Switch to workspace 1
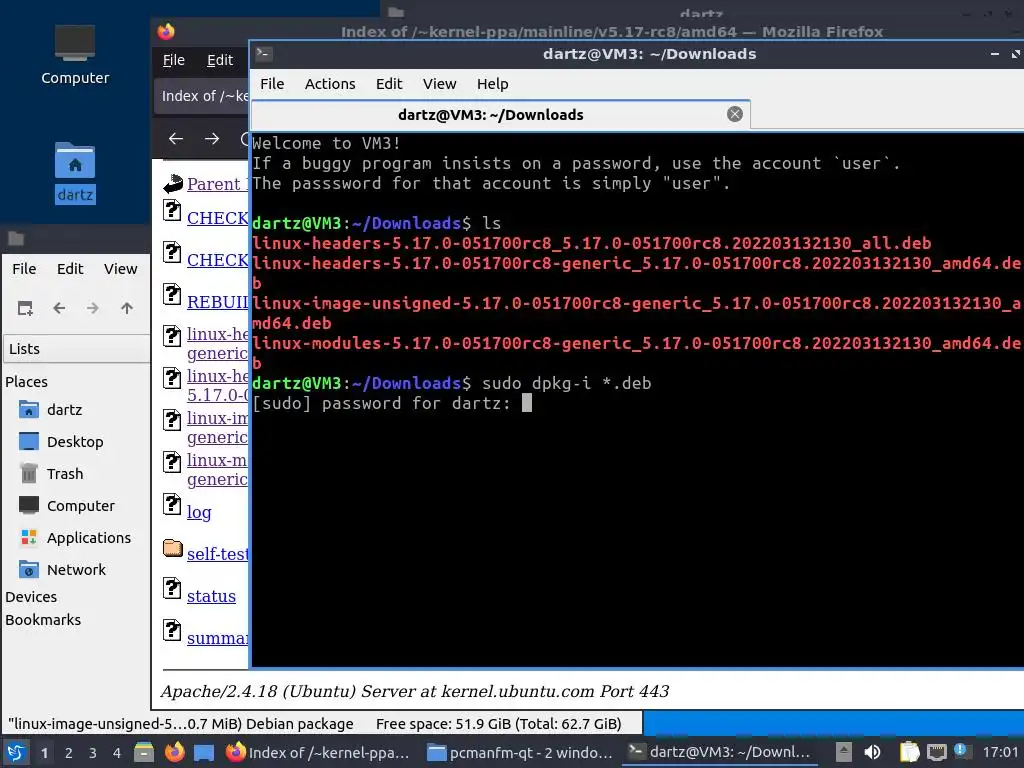This screenshot has width=1024, height=768. (44, 753)
